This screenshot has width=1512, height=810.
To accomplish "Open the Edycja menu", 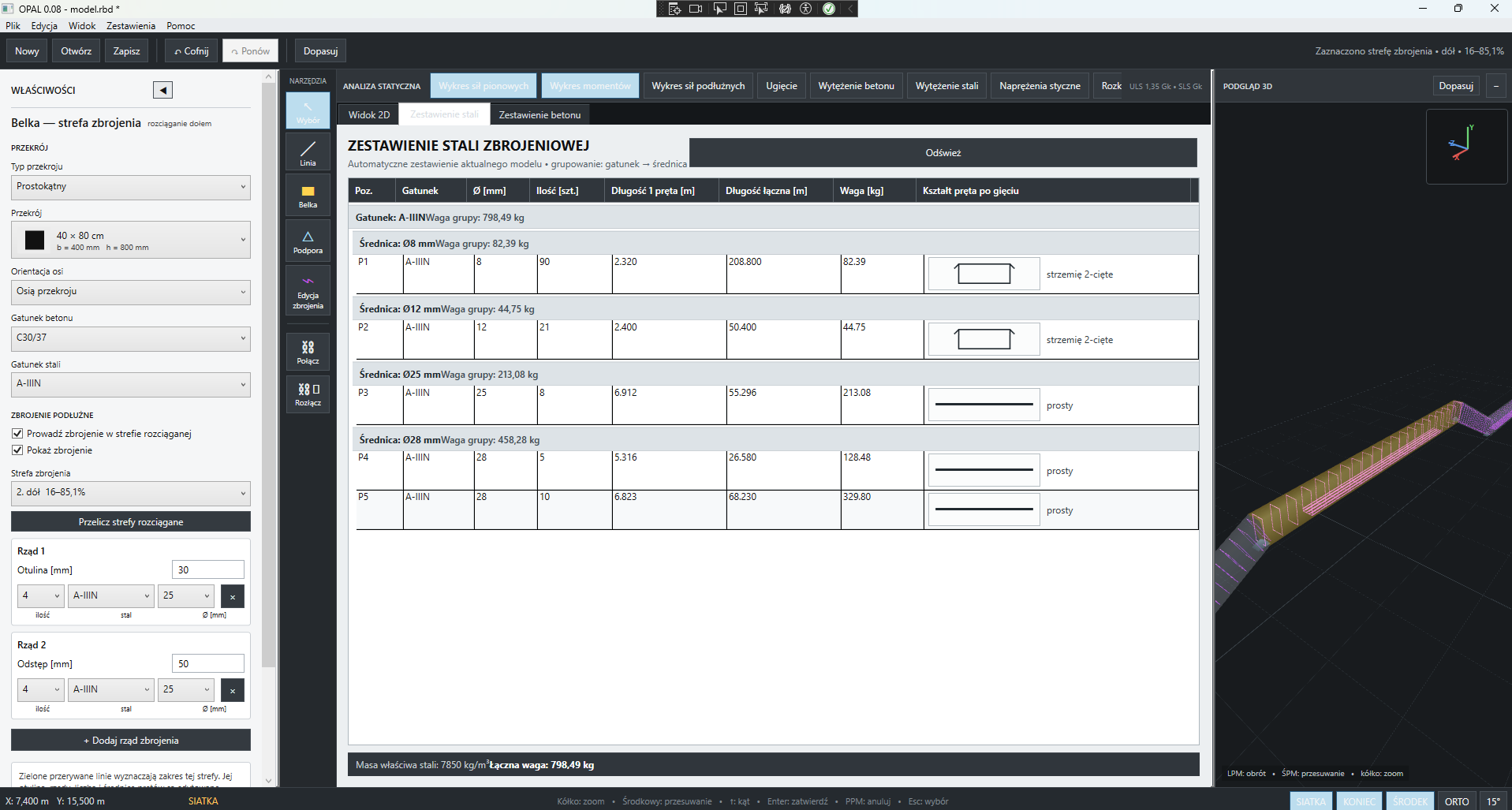I will coord(44,26).
